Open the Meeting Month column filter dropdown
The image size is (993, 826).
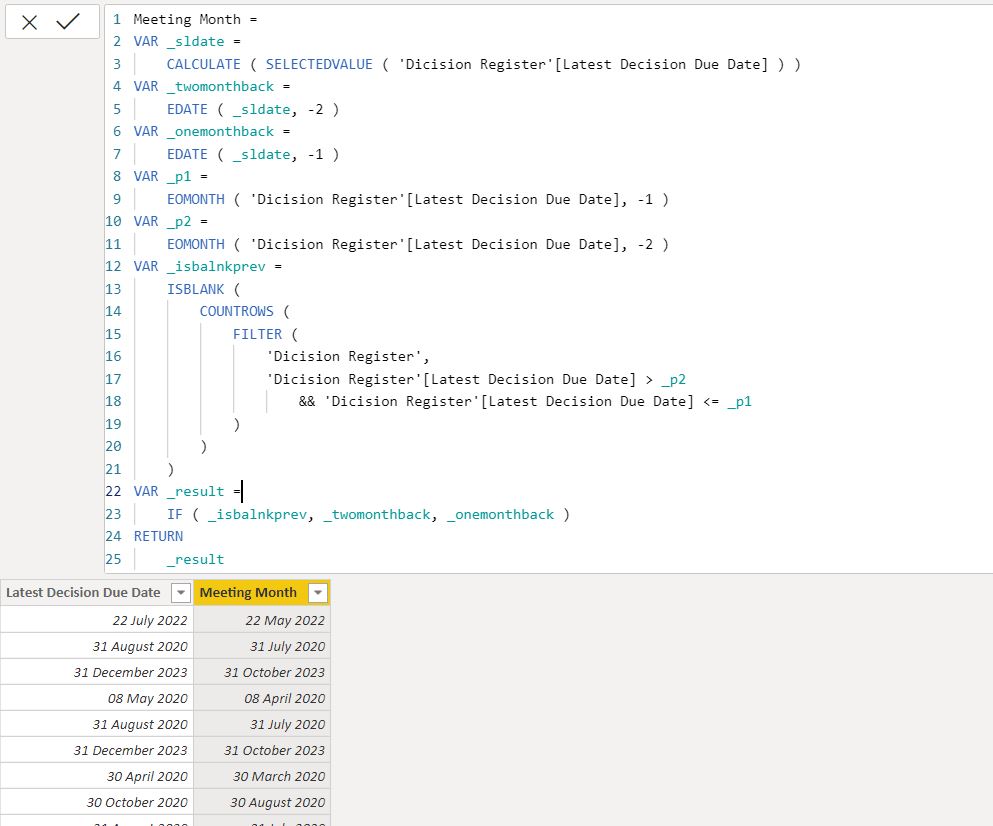point(318,593)
